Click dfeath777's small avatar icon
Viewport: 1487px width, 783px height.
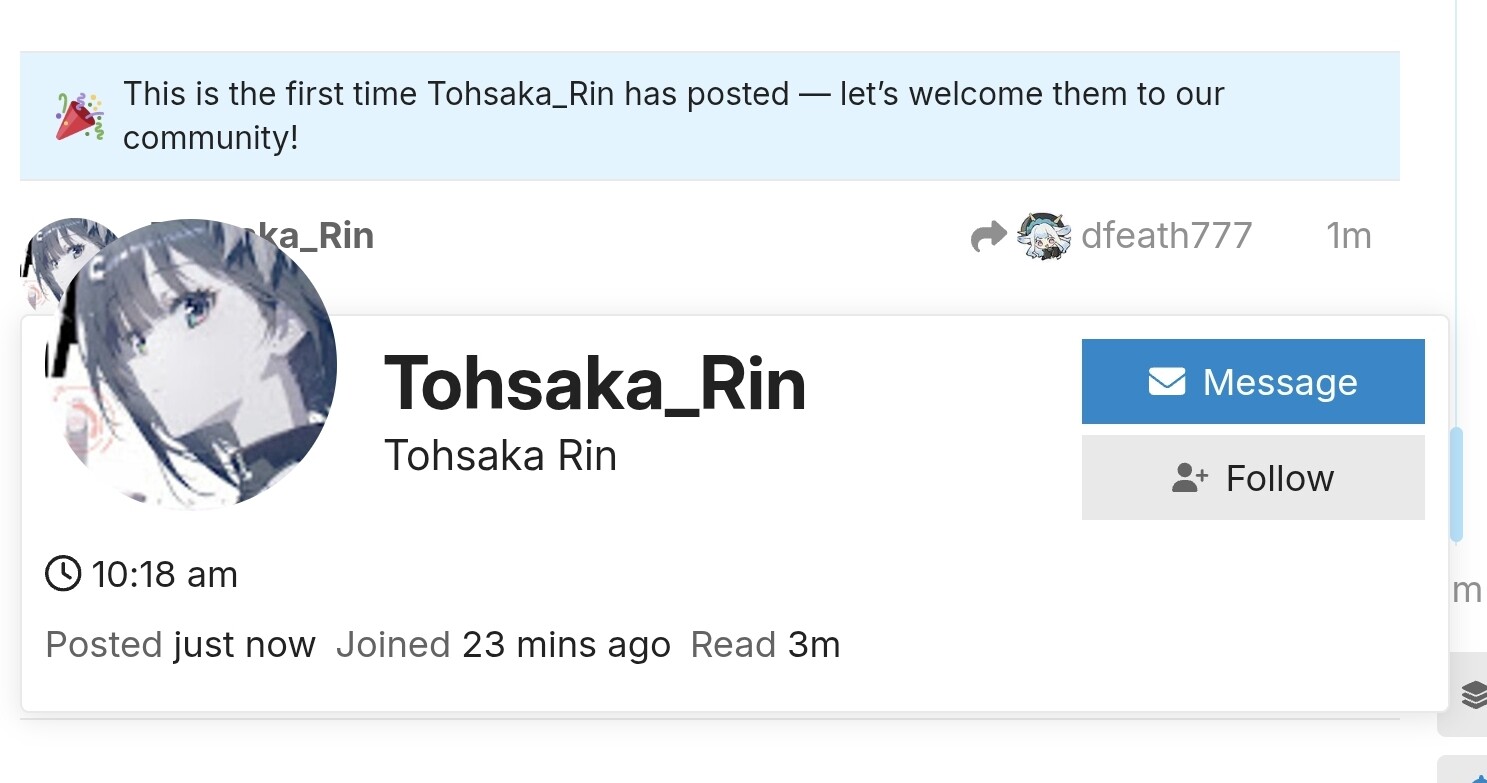(x=1043, y=237)
